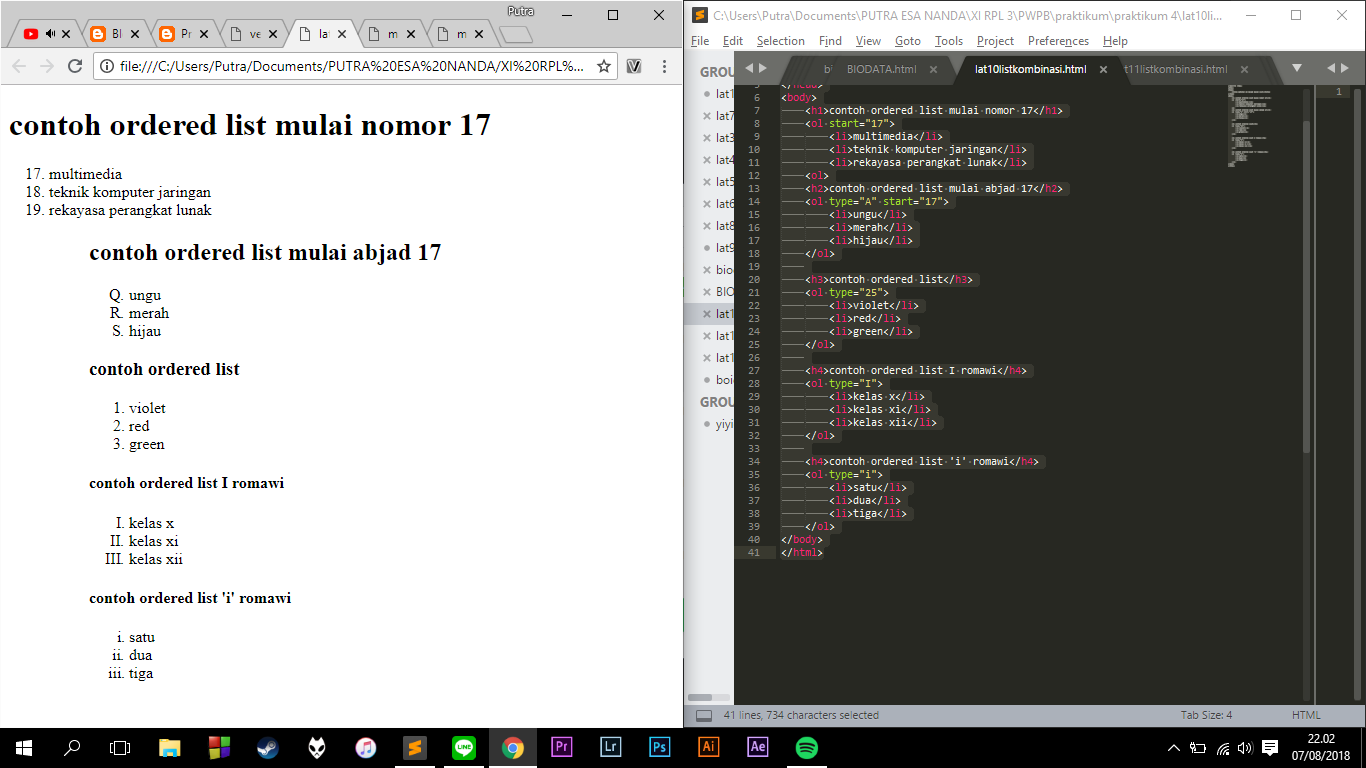Click the Sublime sidebar horizontal scrollbar
1366x768 pixels.
(700, 697)
